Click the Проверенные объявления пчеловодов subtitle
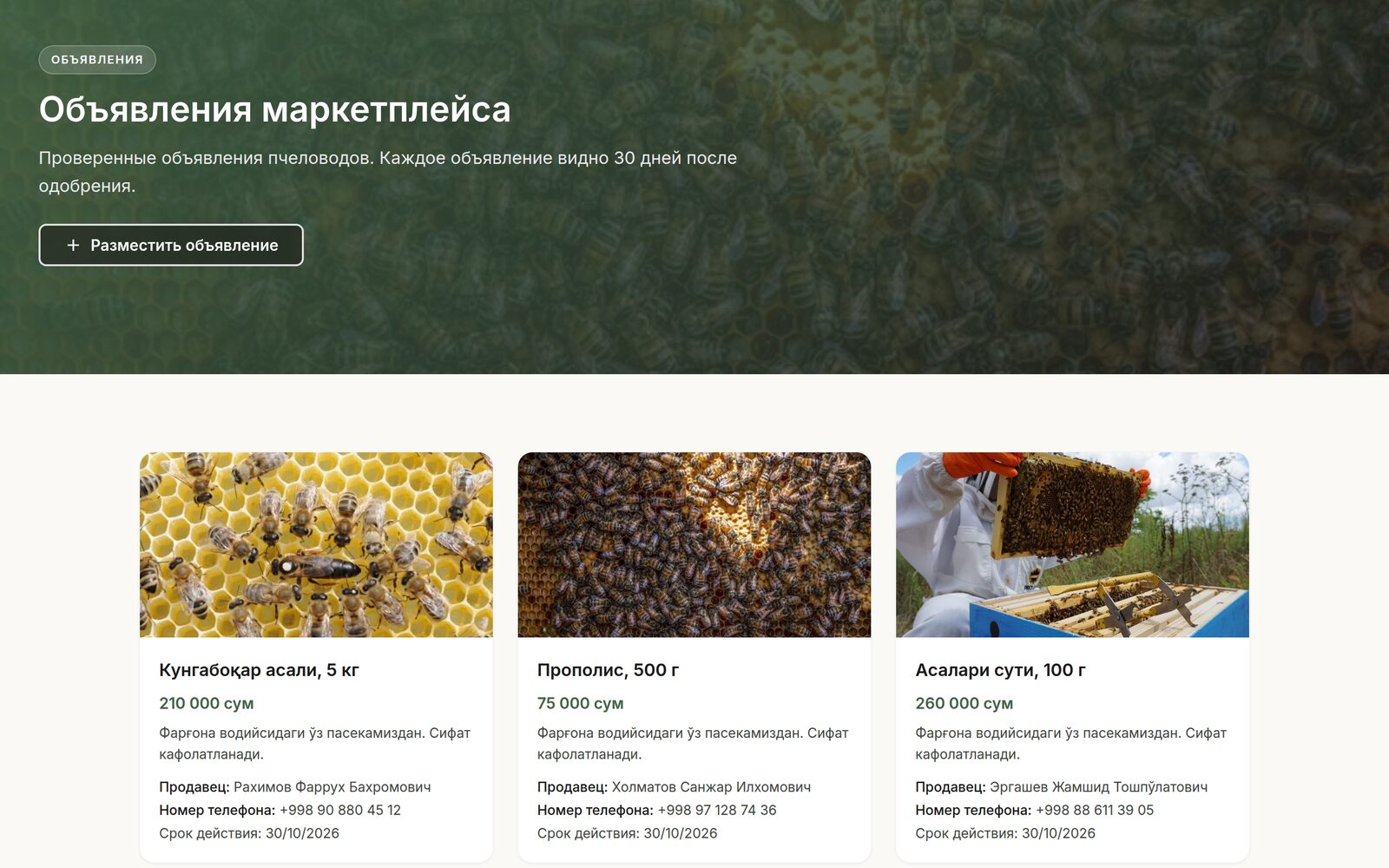Viewport: 1389px width, 868px height. click(x=388, y=172)
